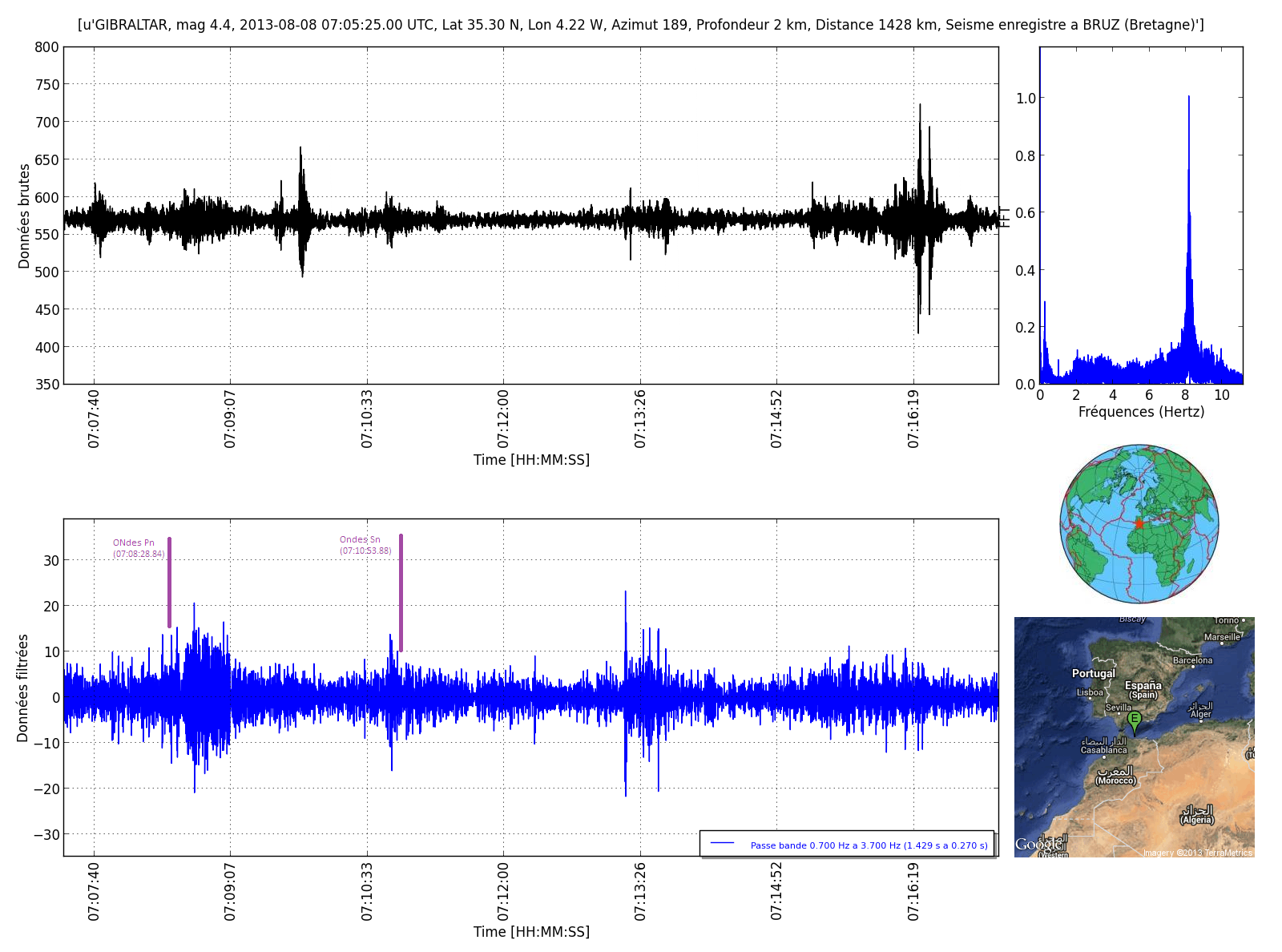Click the Portugal label on the map
Viewport: 1282px width, 952px height.
(x=1093, y=673)
